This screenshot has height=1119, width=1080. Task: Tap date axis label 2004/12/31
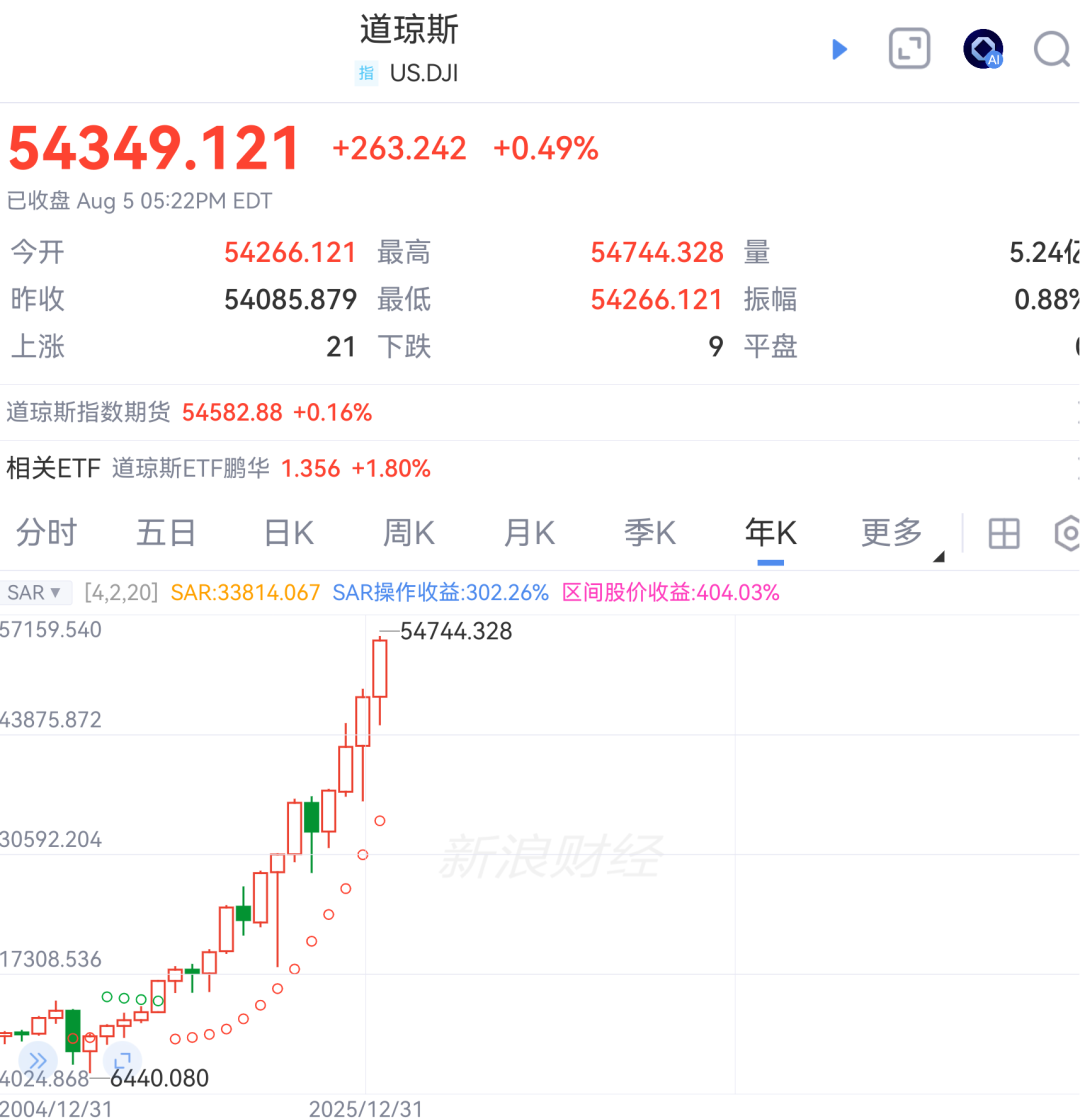(56, 1108)
